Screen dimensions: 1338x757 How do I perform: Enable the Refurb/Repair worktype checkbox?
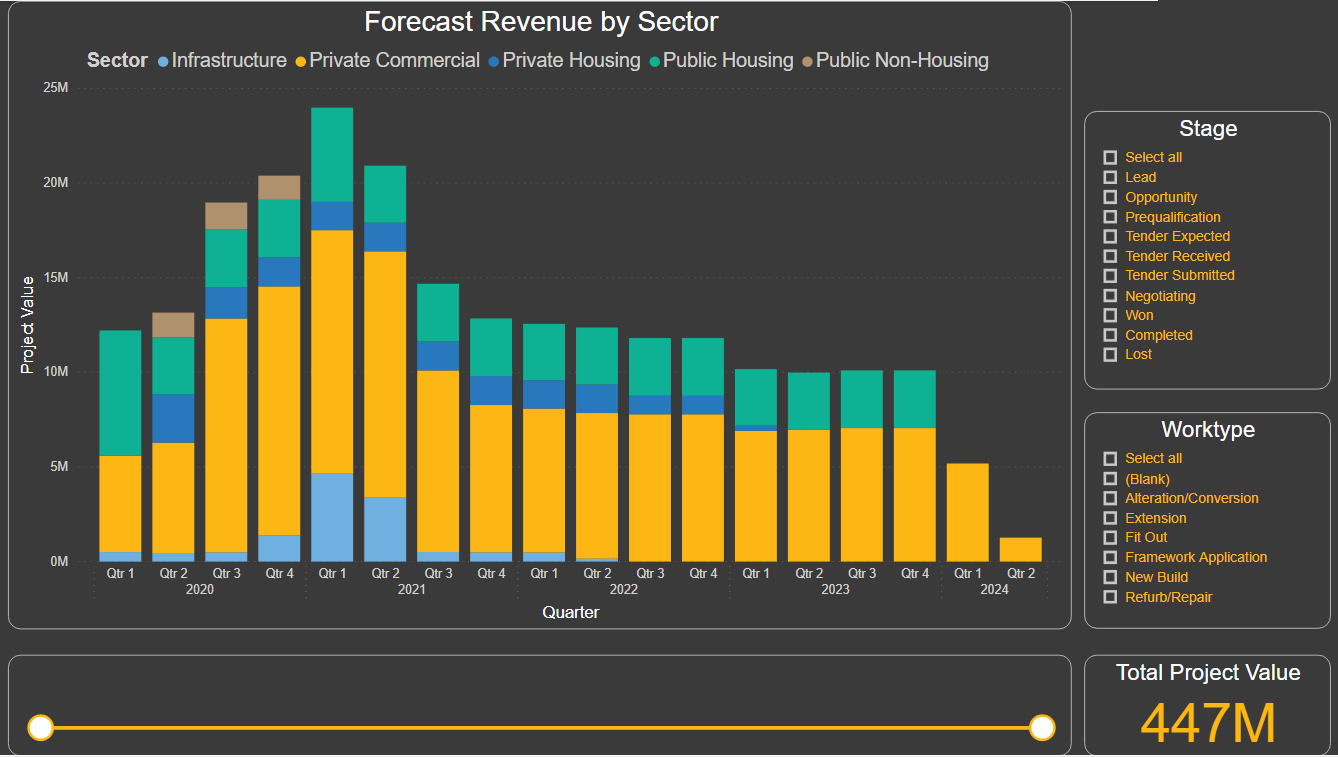tap(1110, 597)
